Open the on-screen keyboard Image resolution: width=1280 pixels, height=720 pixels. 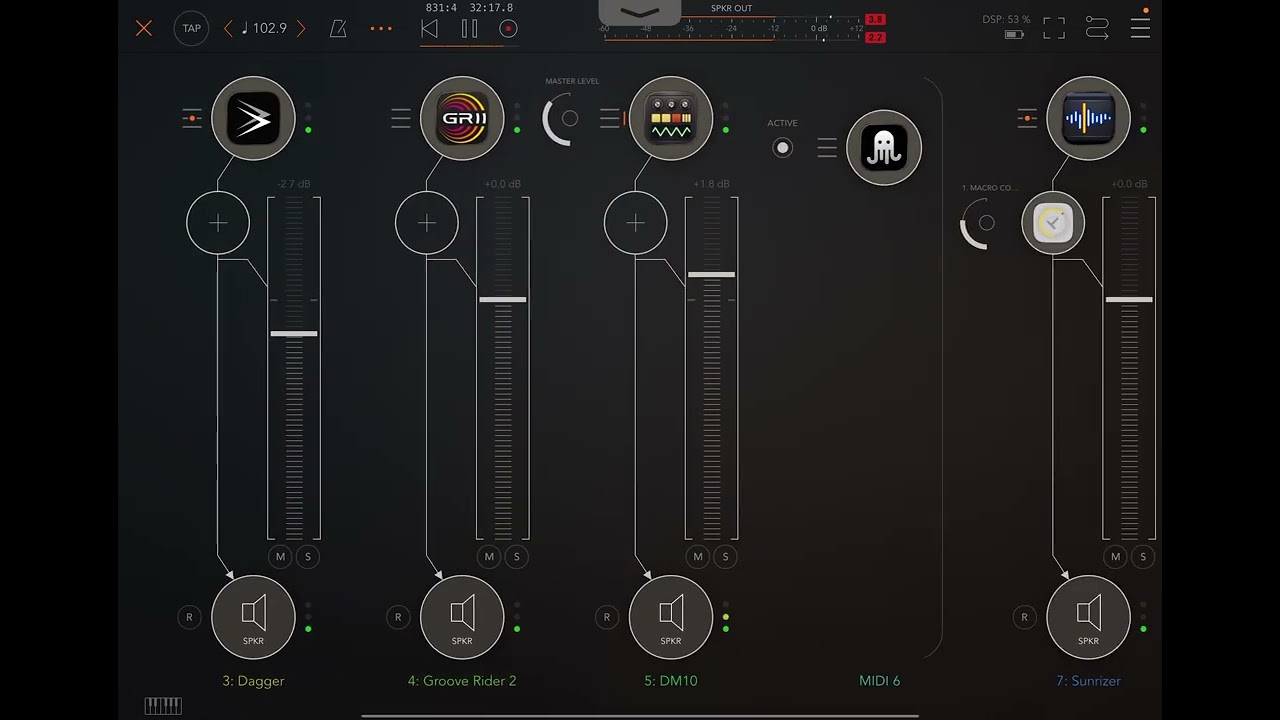pyautogui.click(x=163, y=706)
